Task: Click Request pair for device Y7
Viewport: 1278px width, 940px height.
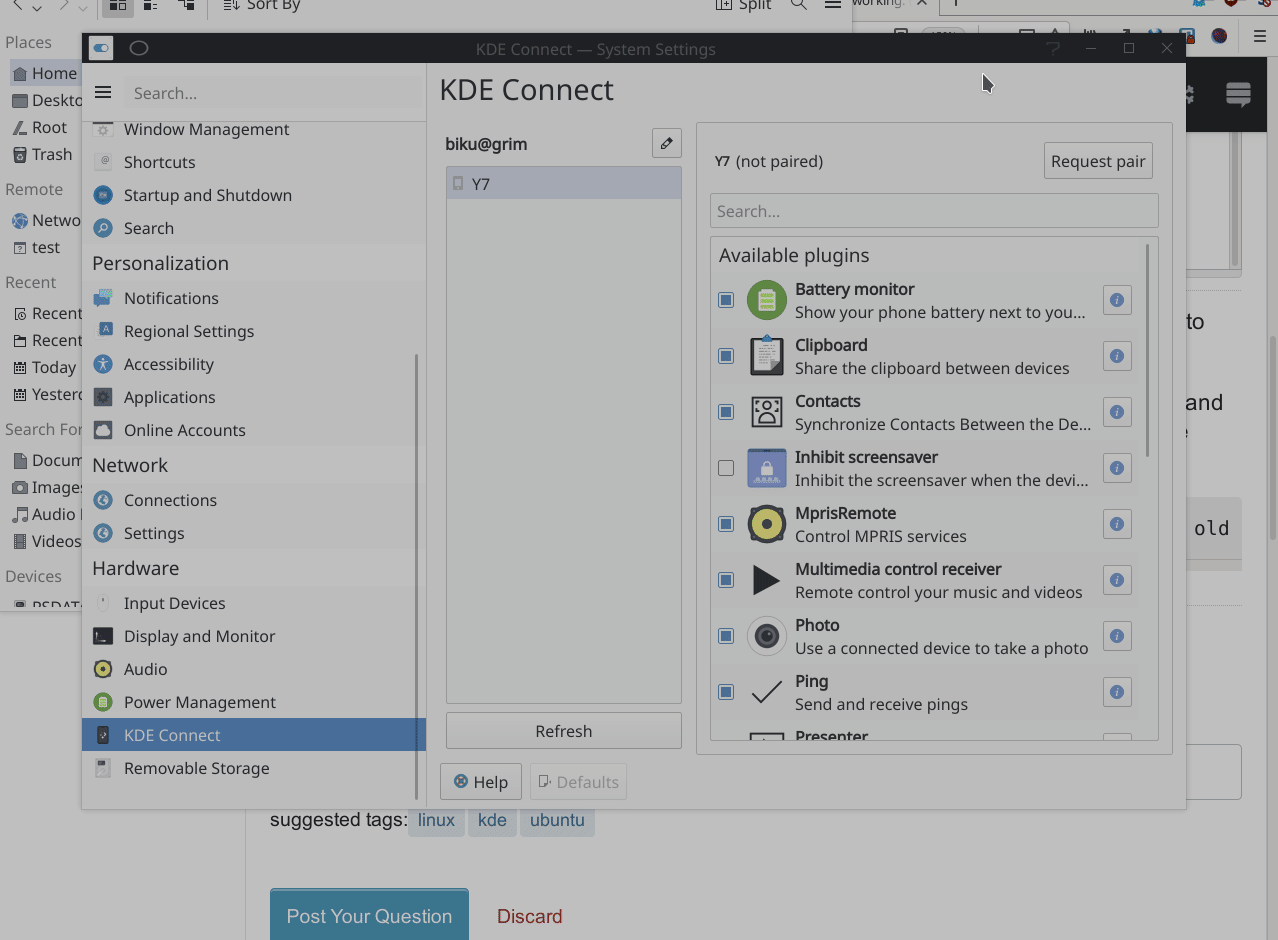Action: coord(1097,160)
